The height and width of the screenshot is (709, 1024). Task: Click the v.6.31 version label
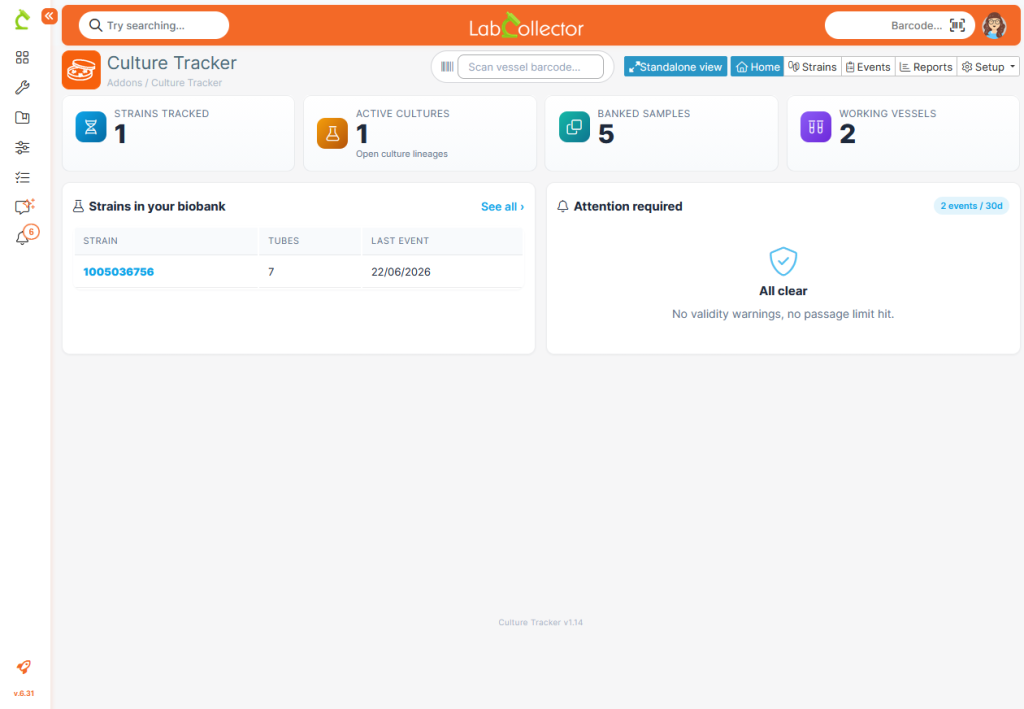24,693
